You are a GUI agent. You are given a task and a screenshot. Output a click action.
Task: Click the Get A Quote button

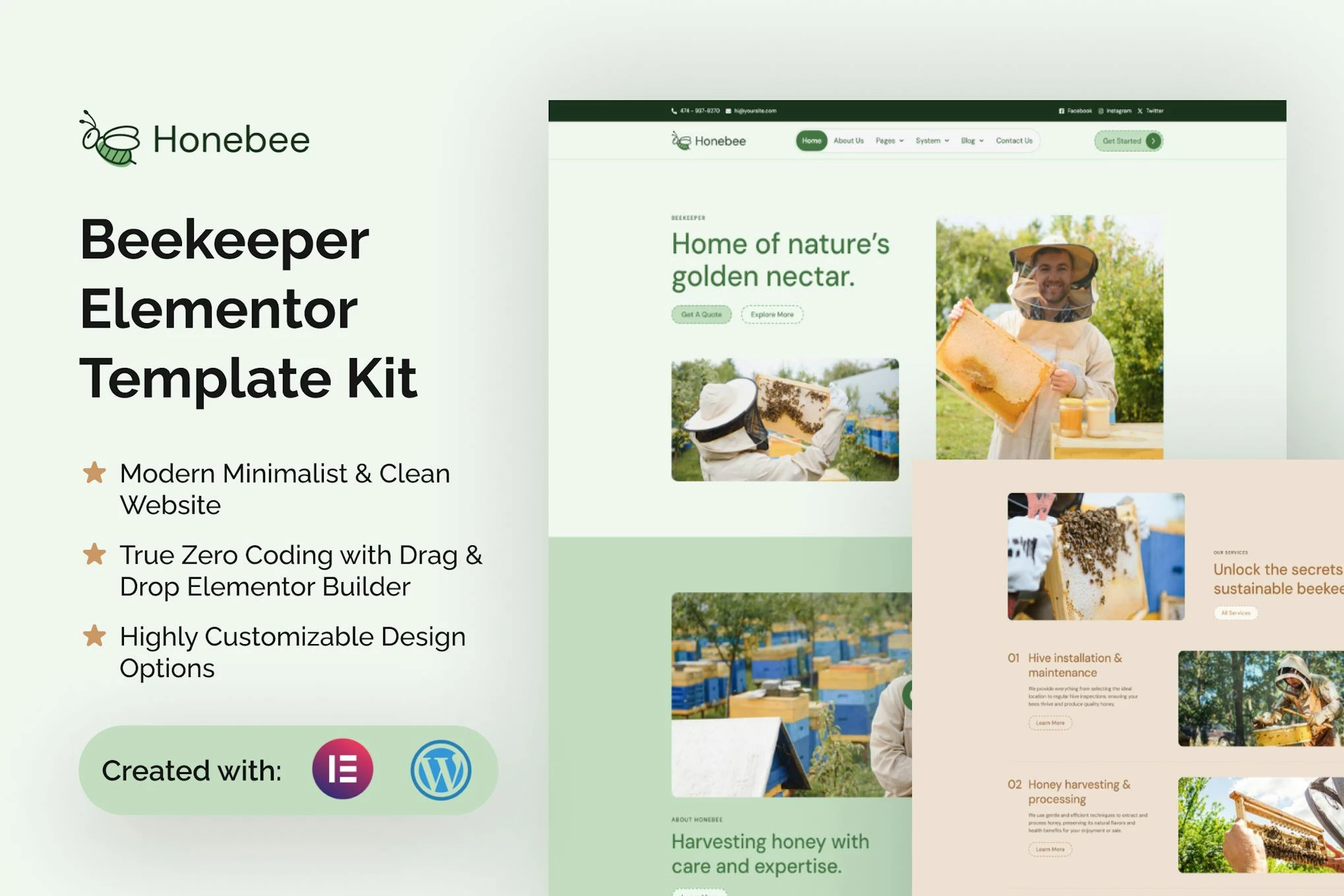(701, 314)
